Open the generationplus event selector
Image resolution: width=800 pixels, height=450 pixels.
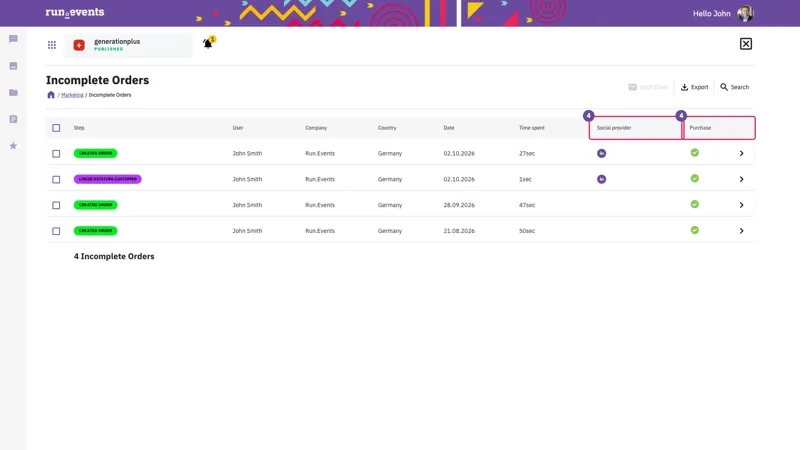128,45
